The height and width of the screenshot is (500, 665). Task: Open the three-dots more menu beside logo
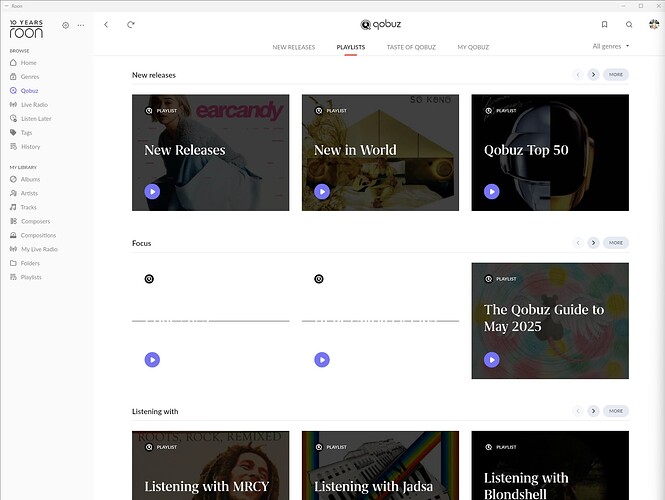[x=81, y=25]
